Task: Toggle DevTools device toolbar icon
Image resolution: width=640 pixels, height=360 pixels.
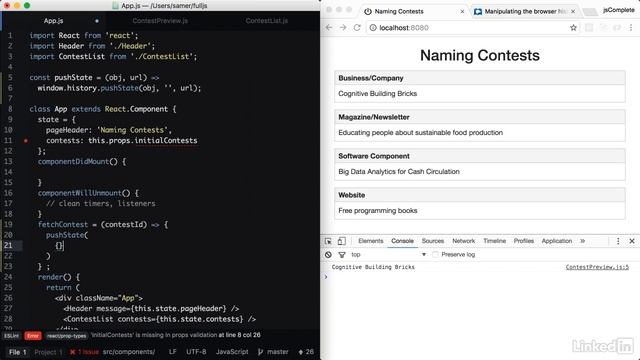Action: [342, 241]
